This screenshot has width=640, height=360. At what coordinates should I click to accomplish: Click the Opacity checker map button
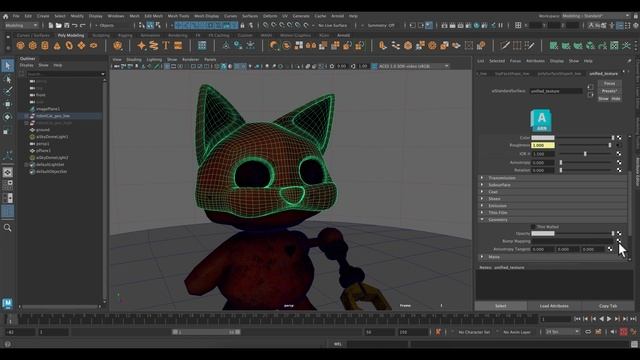coord(619,233)
